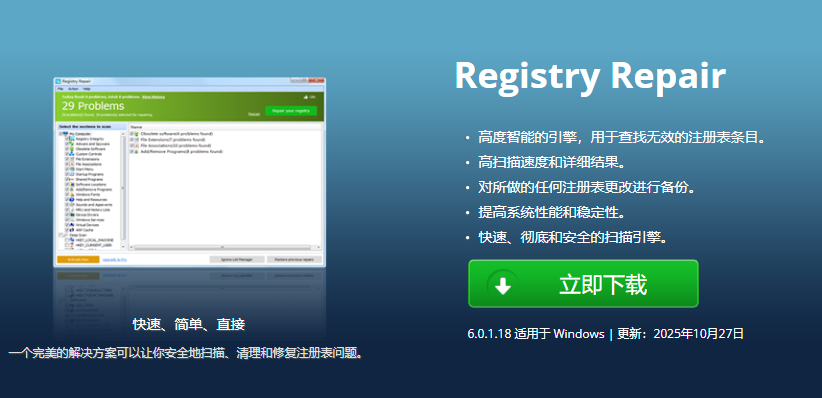Click the version text '6.0.1.18 适用于 Windows'
Image resolution: width=822 pixels, height=398 pixels.
pyautogui.click(x=536, y=334)
